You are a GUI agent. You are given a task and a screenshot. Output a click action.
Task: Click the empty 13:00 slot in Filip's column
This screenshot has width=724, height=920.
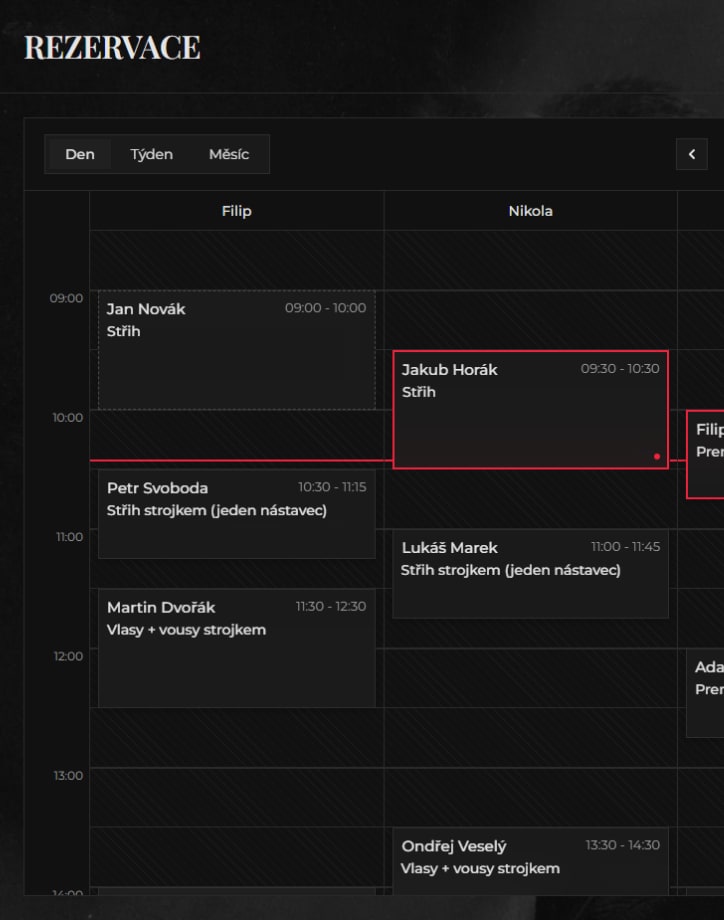click(236, 797)
